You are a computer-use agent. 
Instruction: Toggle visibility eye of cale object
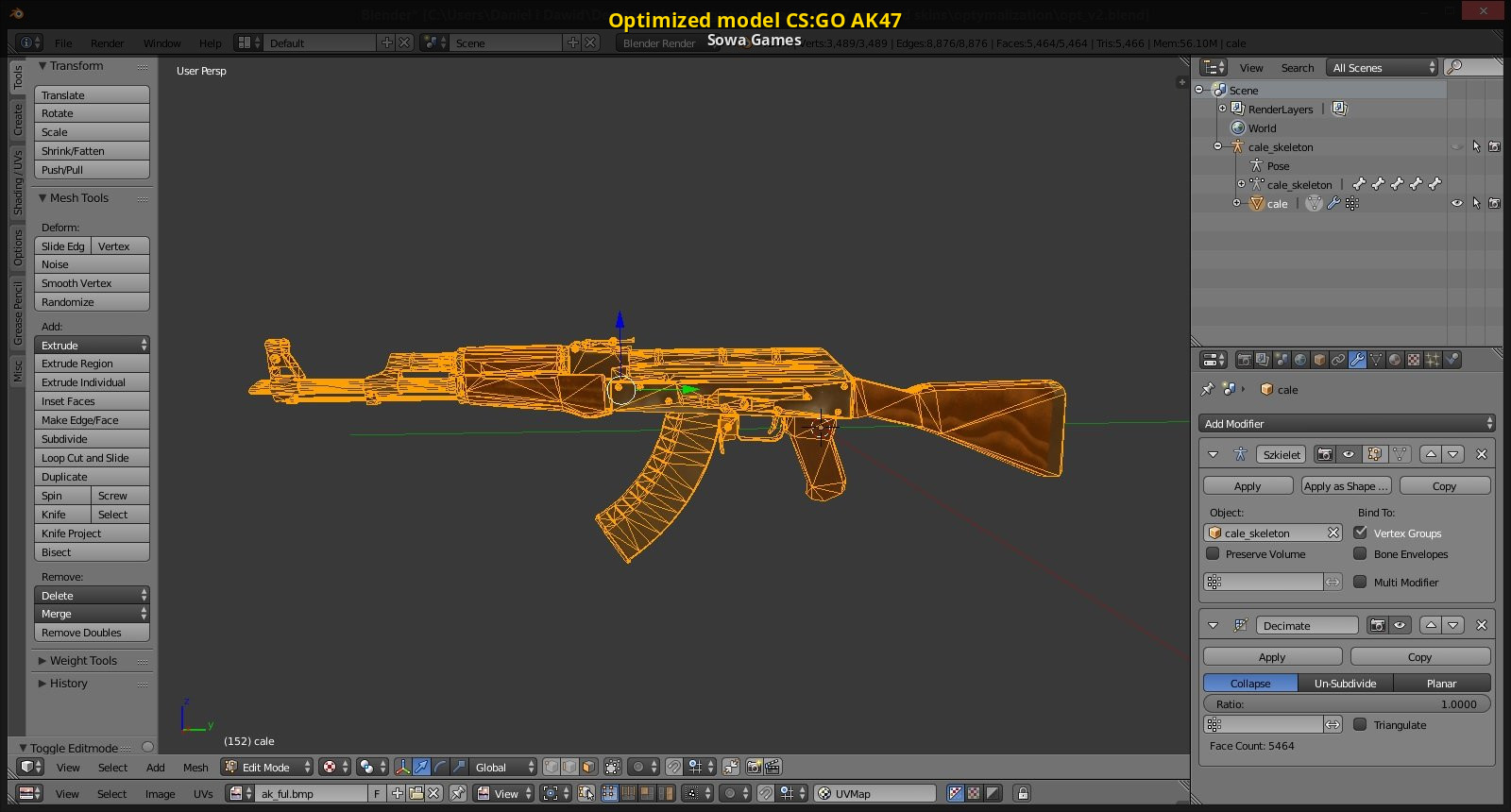(1457, 203)
